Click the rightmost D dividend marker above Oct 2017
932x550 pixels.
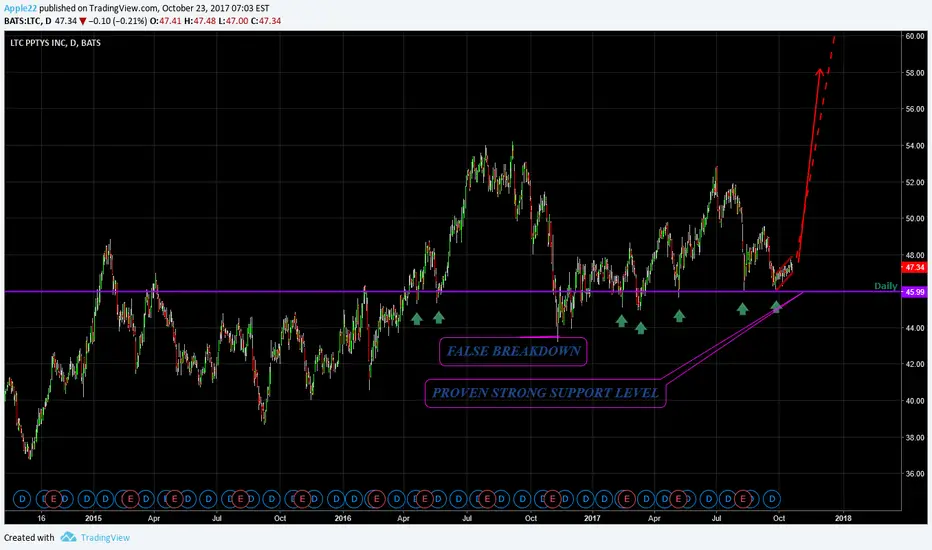point(772,499)
